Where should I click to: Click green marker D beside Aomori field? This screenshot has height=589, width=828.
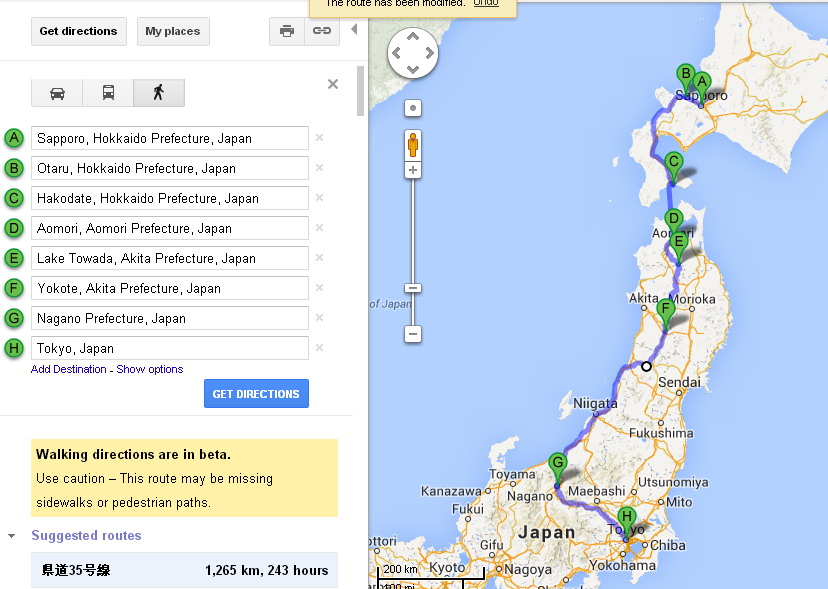[14, 228]
